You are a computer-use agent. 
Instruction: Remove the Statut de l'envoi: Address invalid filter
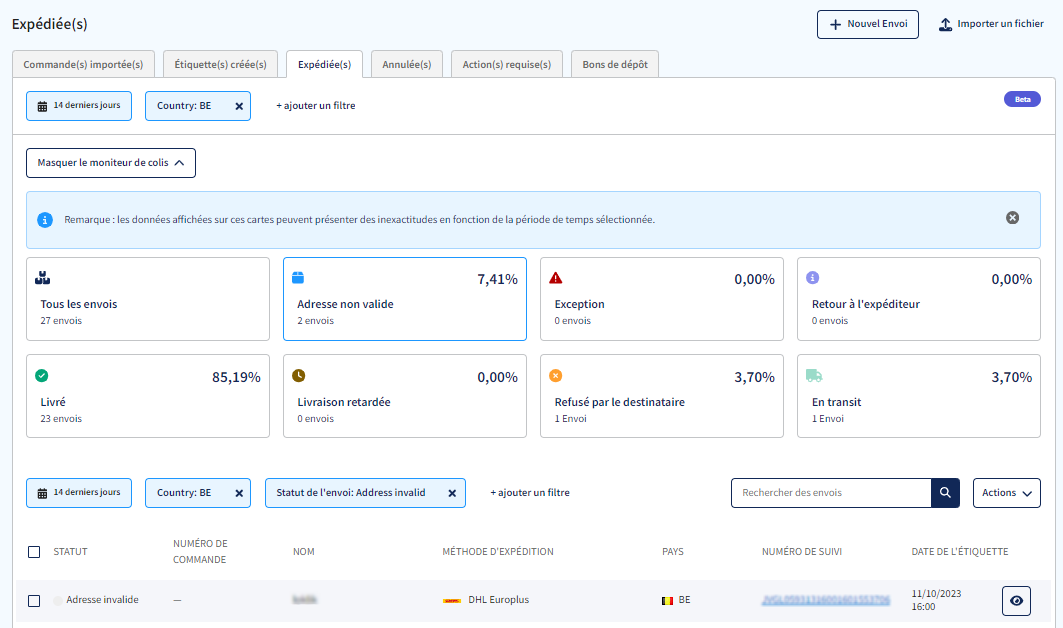point(452,494)
